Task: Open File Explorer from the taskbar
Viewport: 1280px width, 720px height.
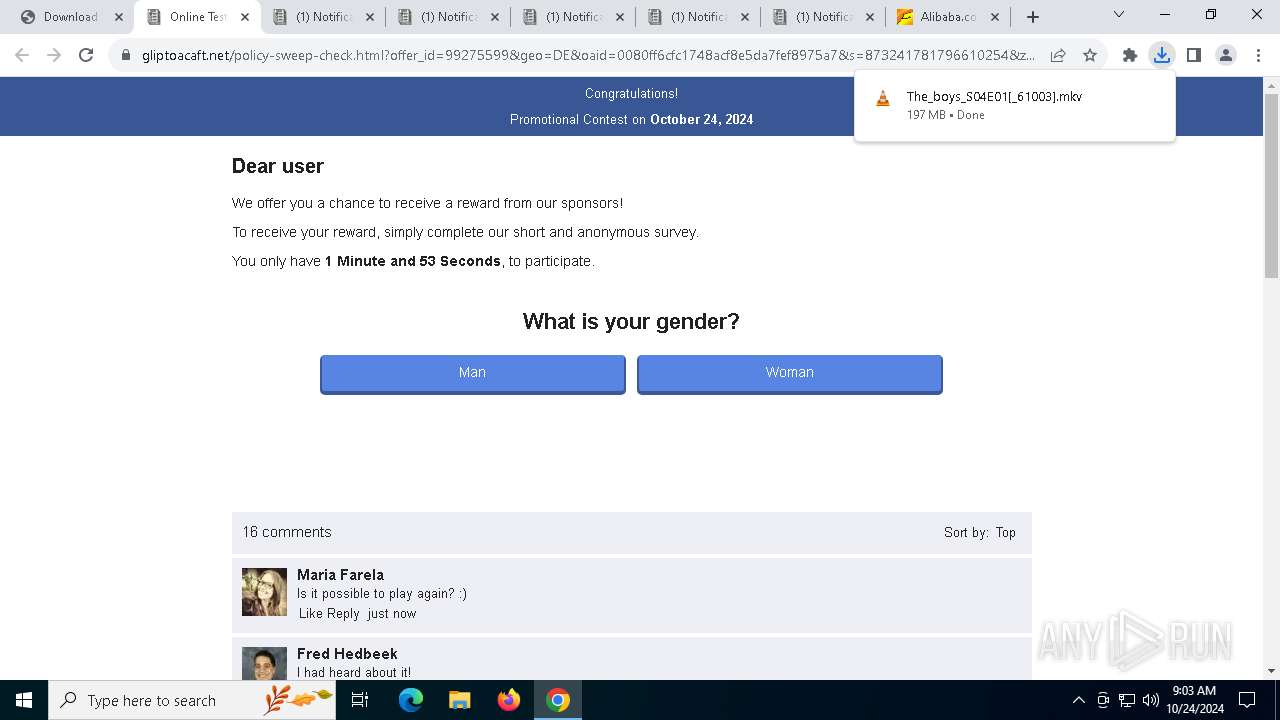Action: [x=459, y=700]
